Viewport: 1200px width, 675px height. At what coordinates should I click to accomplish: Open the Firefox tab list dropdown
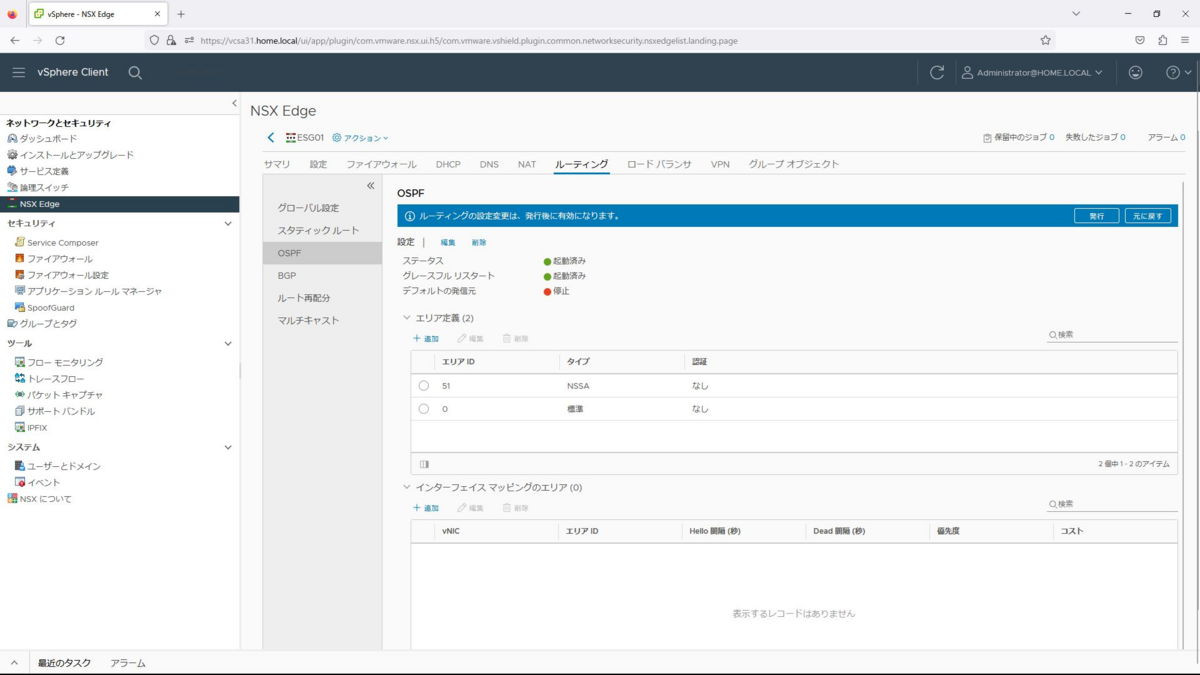point(1076,14)
